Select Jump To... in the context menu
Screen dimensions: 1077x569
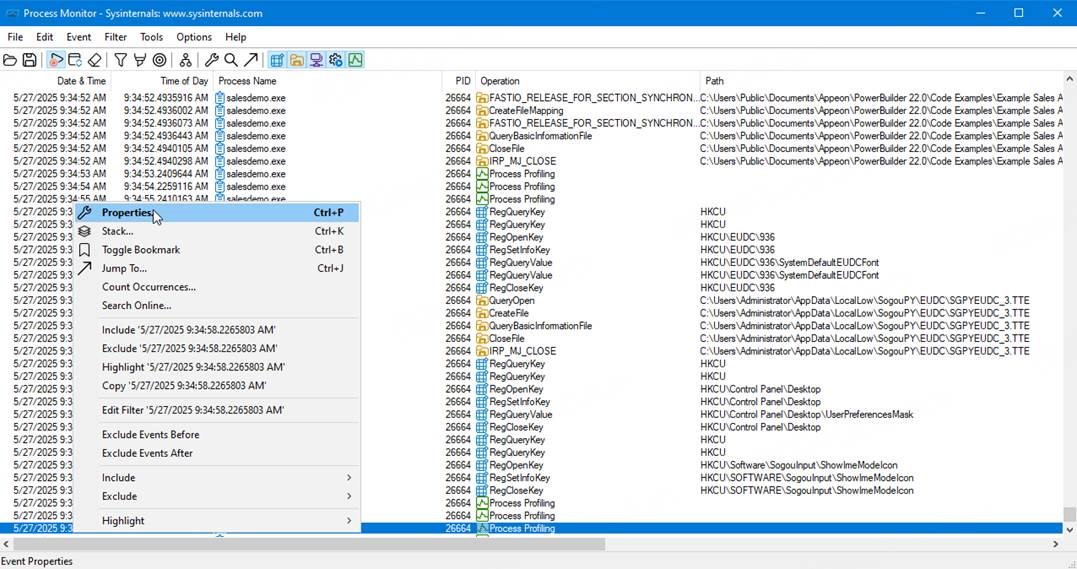216,268
